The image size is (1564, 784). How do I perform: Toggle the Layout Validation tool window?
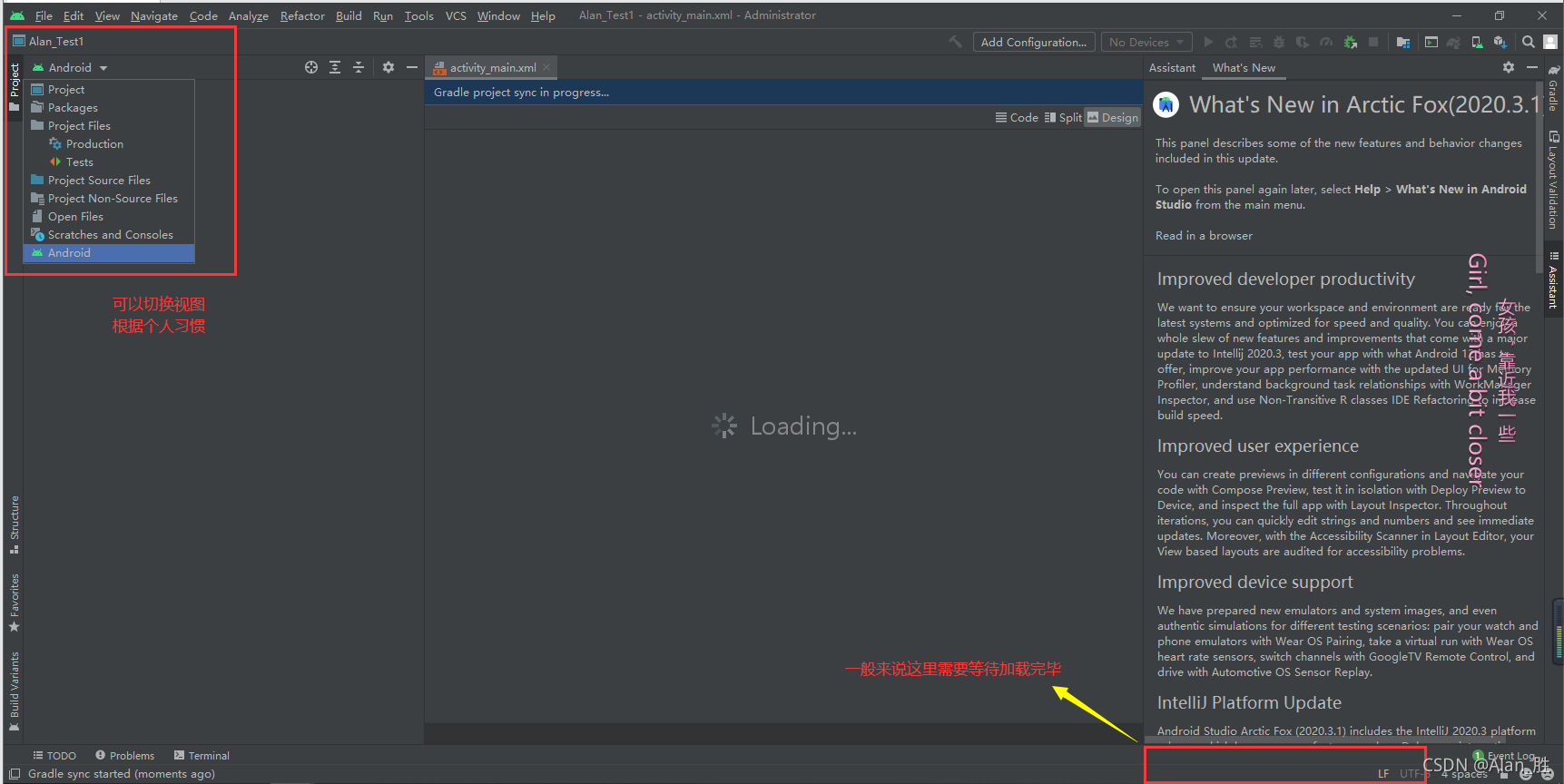coord(1553,180)
